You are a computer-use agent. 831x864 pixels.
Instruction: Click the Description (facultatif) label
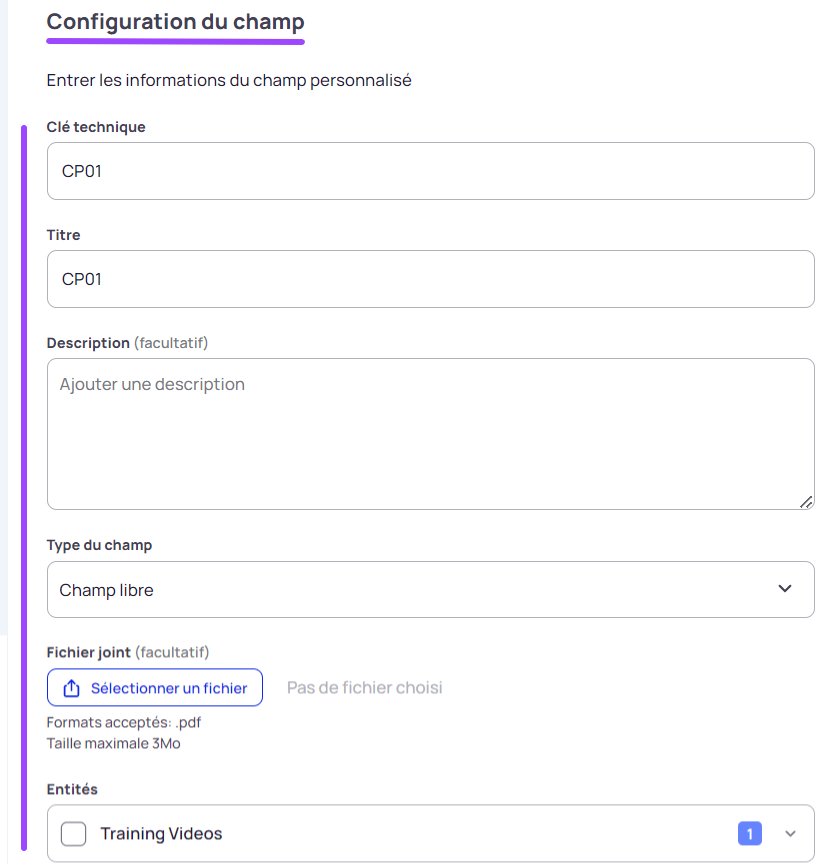click(x=127, y=343)
